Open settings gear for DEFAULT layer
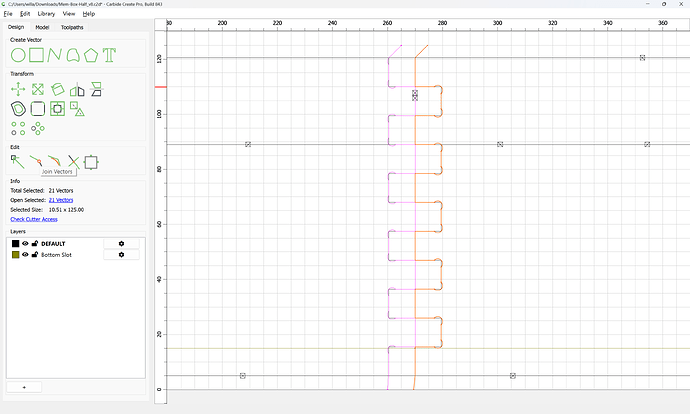Screen dimensions: 690x414 (x=121, y=243)
